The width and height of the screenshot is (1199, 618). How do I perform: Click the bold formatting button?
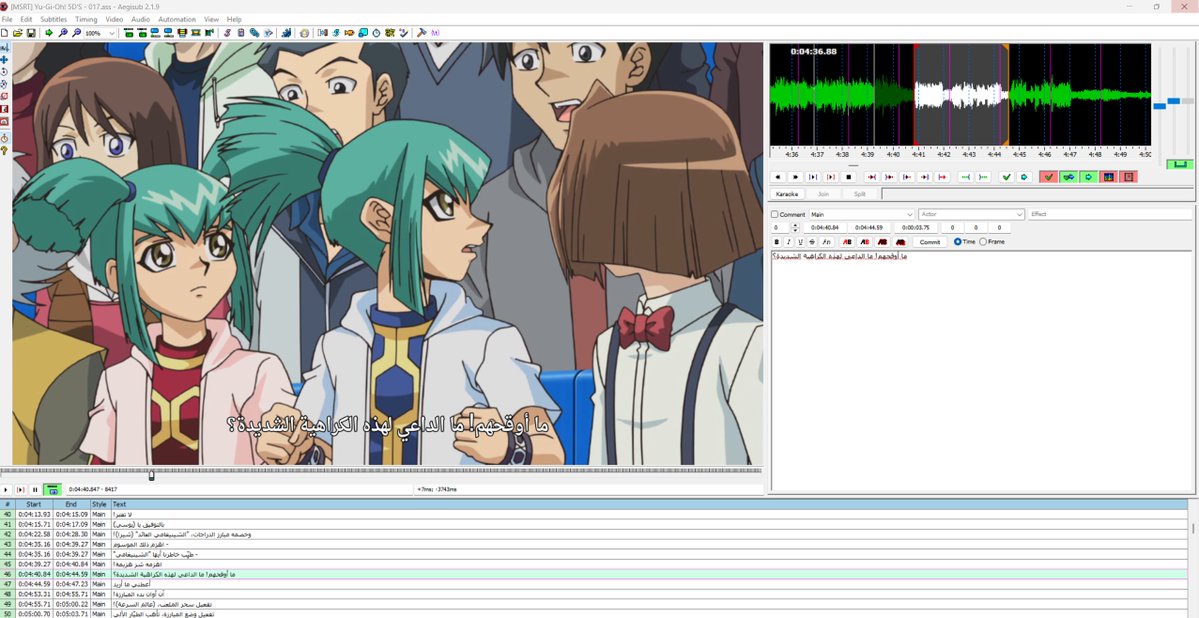pos(777,242)
